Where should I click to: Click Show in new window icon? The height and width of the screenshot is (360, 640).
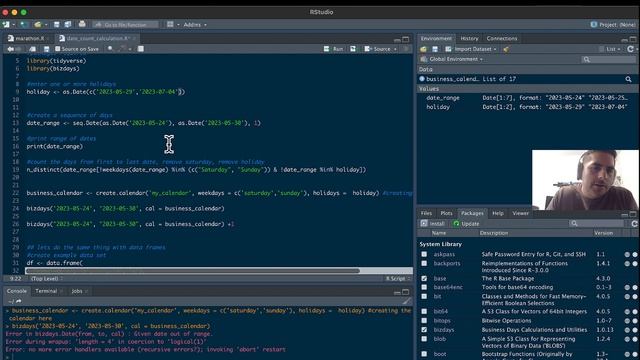click(32, 49)
